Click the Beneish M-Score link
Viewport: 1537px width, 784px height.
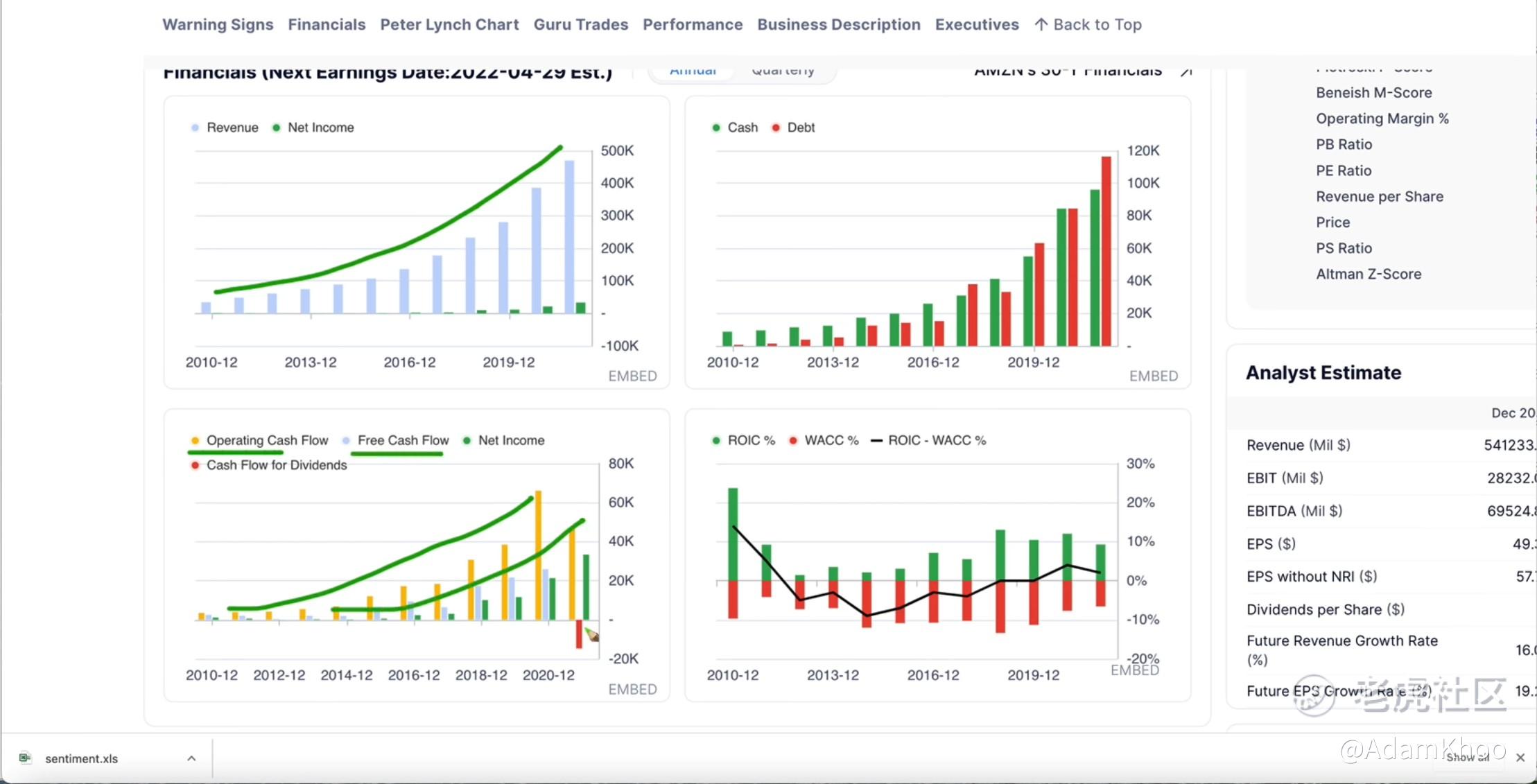point(1373,93)
